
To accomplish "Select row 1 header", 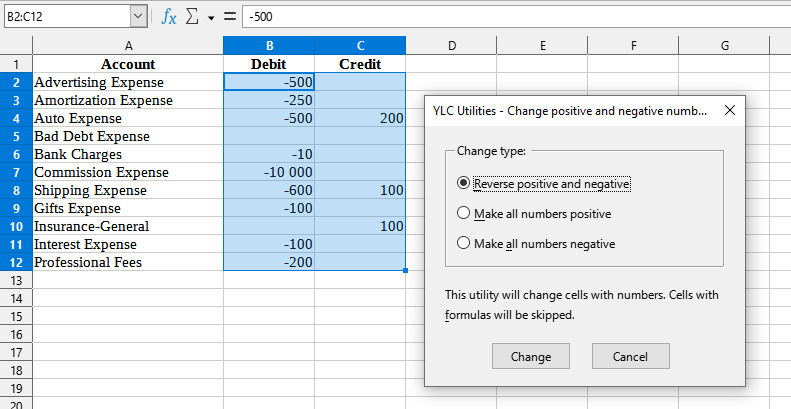I will point(16,64).
